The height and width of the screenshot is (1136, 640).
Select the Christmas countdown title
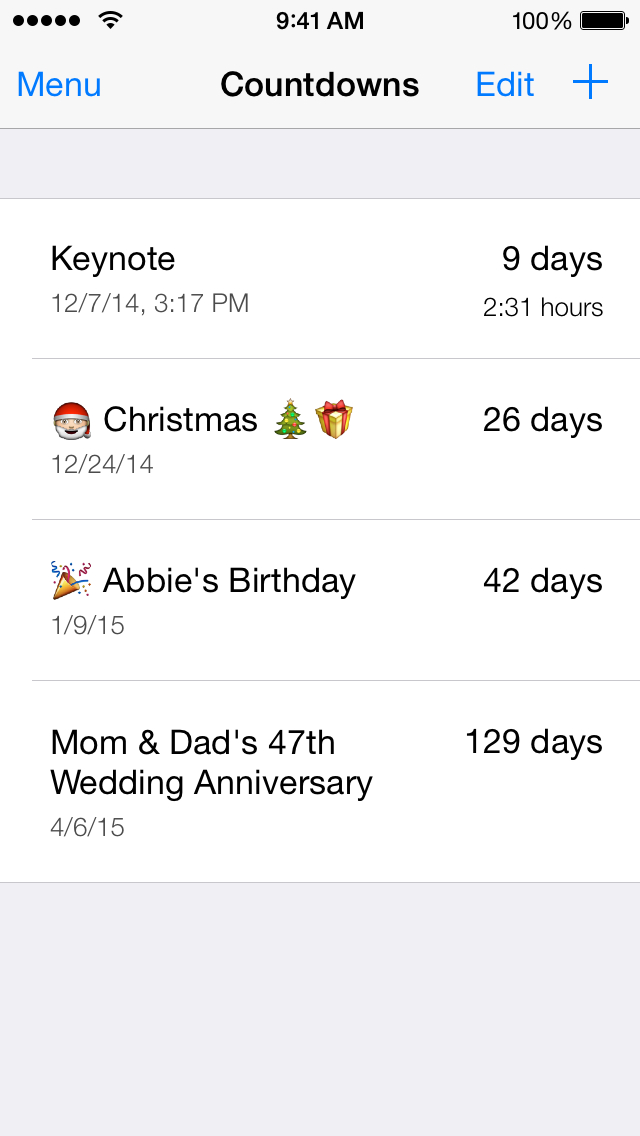pos(180,420)
